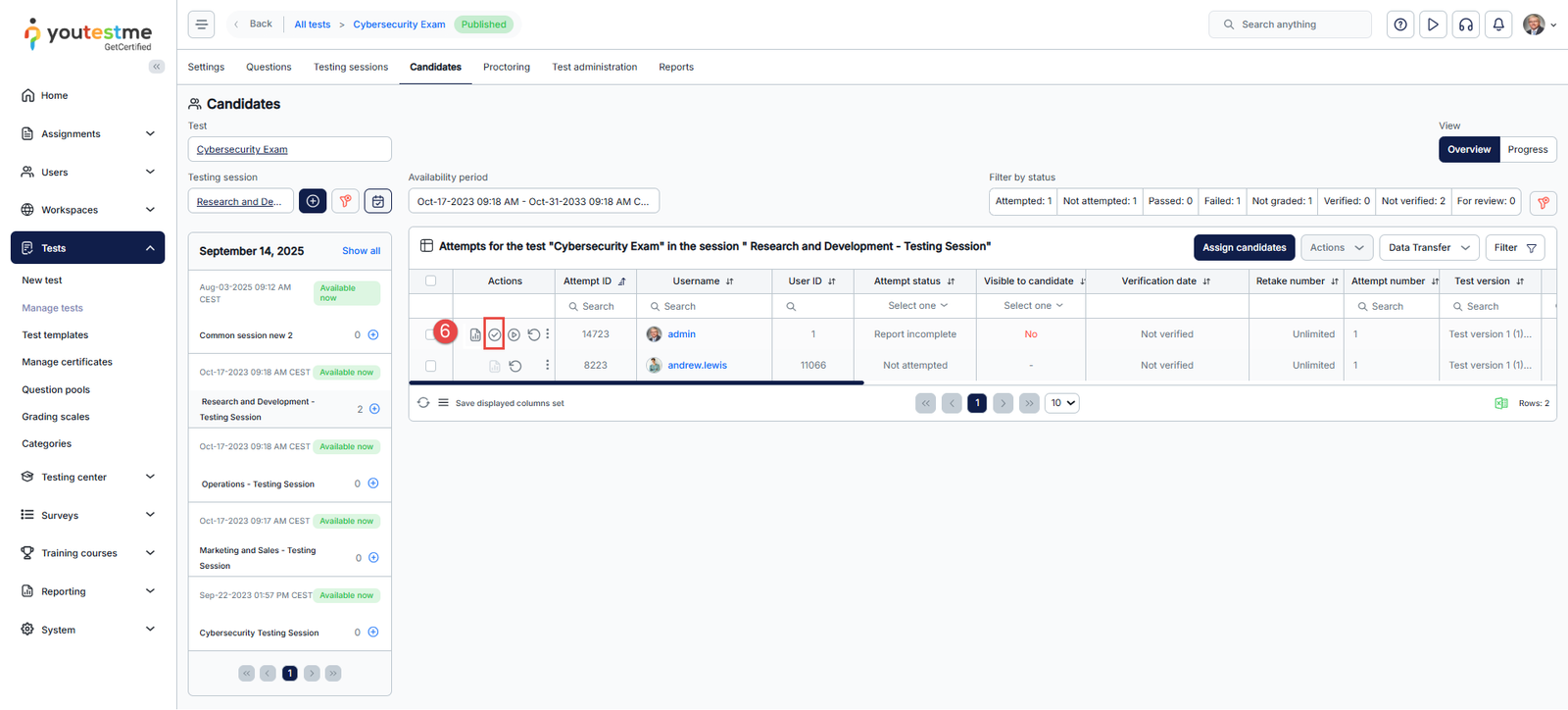The image size is (1568, 710).
Task: Open the notifications bell
Action: tap(1498, 25)
